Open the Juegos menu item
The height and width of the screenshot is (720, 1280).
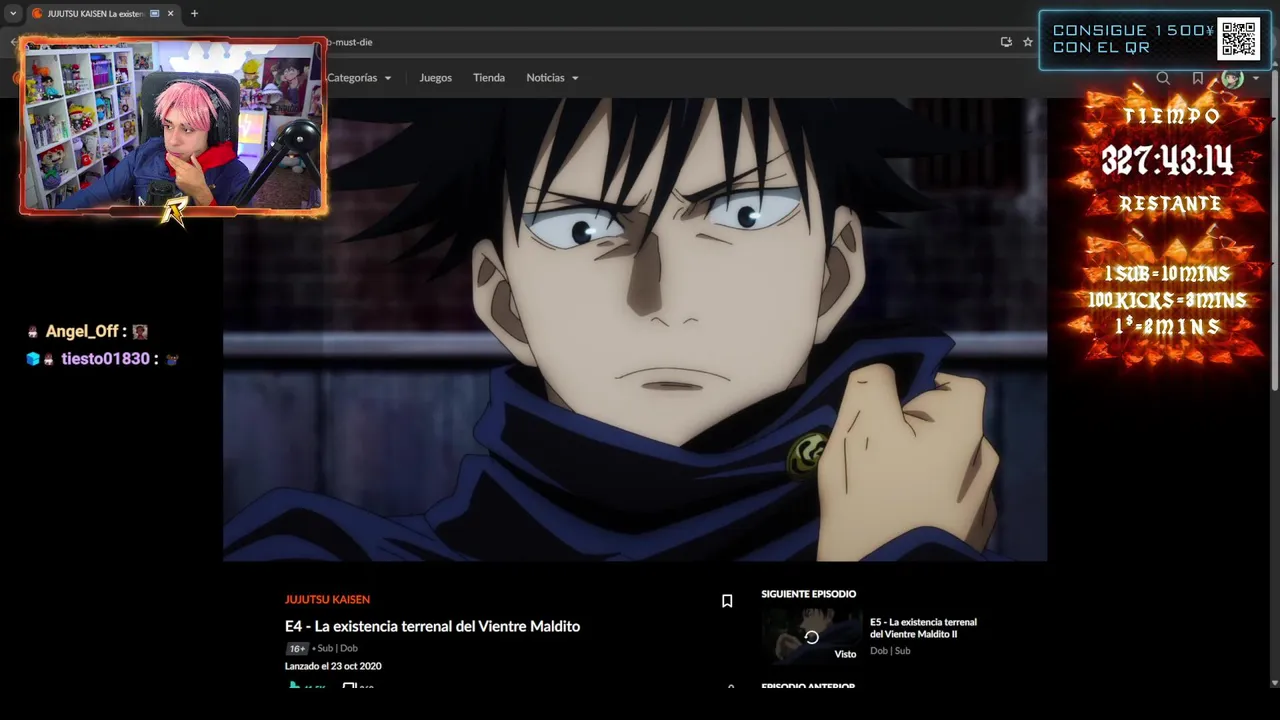pos(435,78)
